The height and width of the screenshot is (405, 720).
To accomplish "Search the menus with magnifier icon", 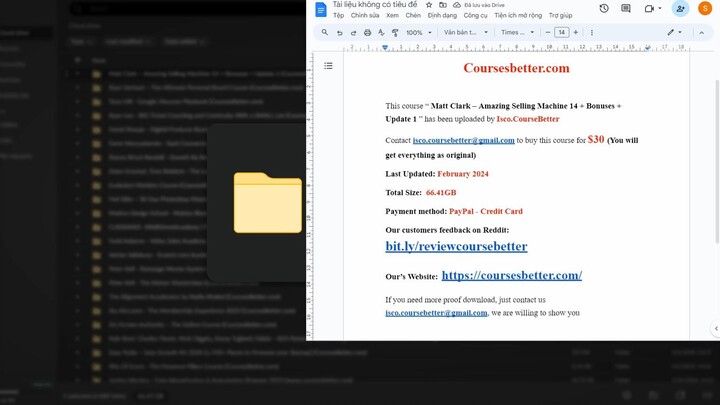I will click(x=325, y=32).
